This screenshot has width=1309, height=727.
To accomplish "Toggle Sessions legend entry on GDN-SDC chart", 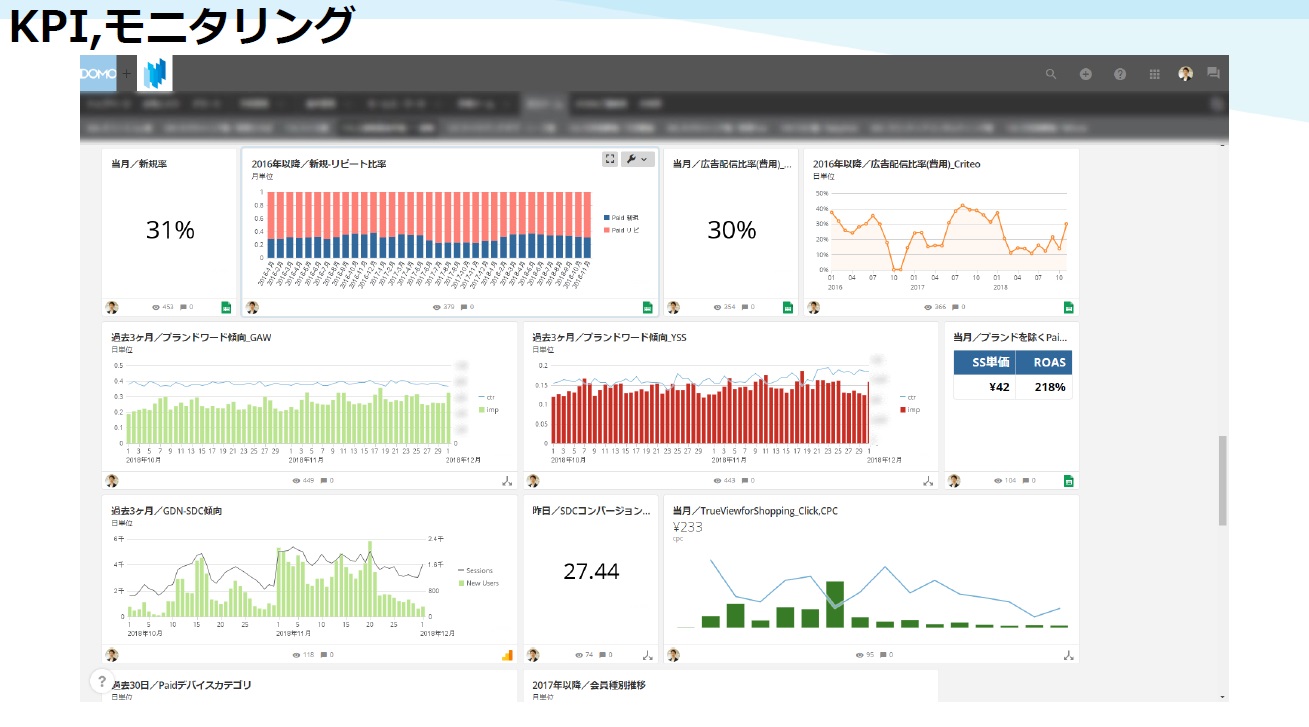I will coord(475,571).
